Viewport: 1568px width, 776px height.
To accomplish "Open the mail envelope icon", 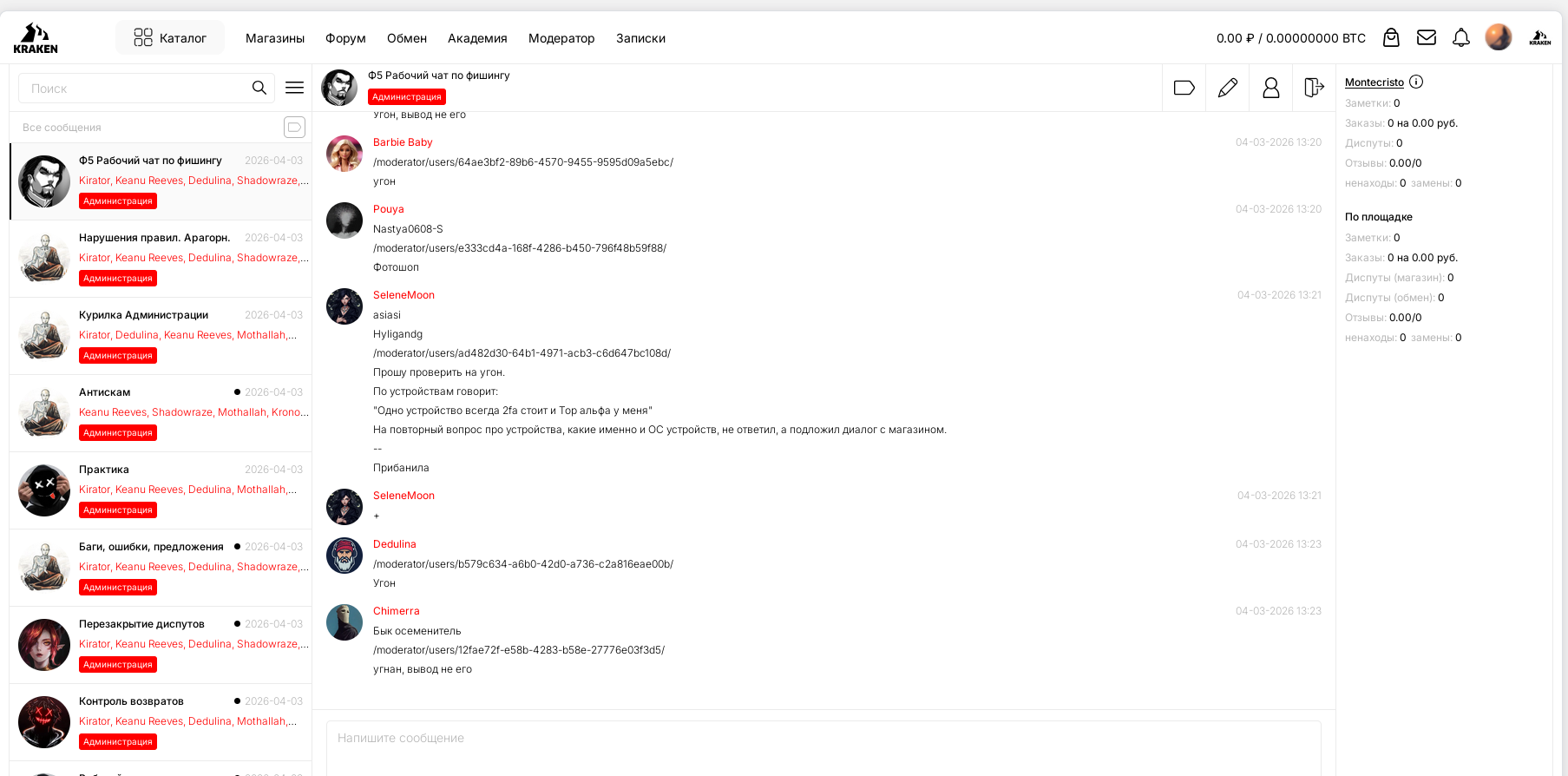I will coord(1426,37).
